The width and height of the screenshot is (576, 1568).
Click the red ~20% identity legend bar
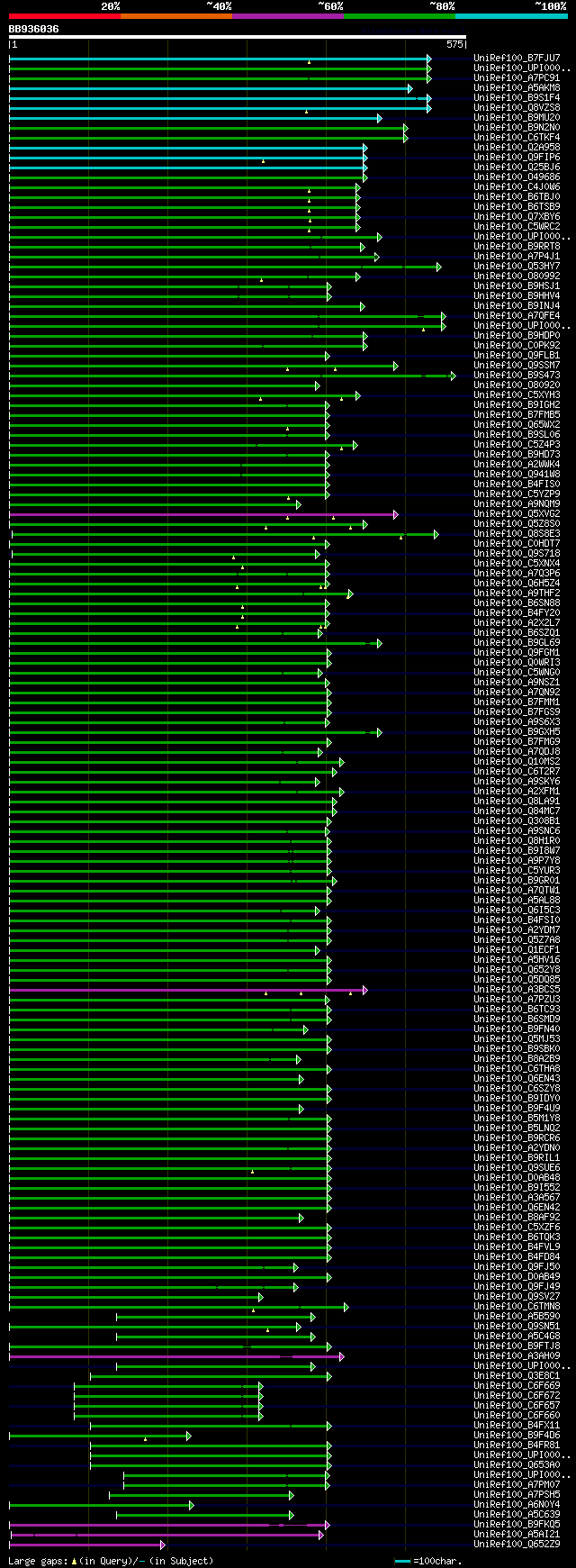point(64,15)
